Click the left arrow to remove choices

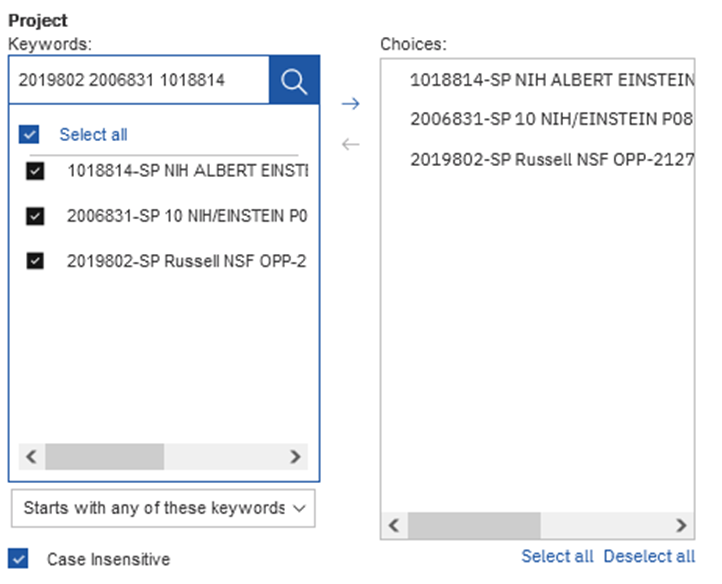click(350, 144)
